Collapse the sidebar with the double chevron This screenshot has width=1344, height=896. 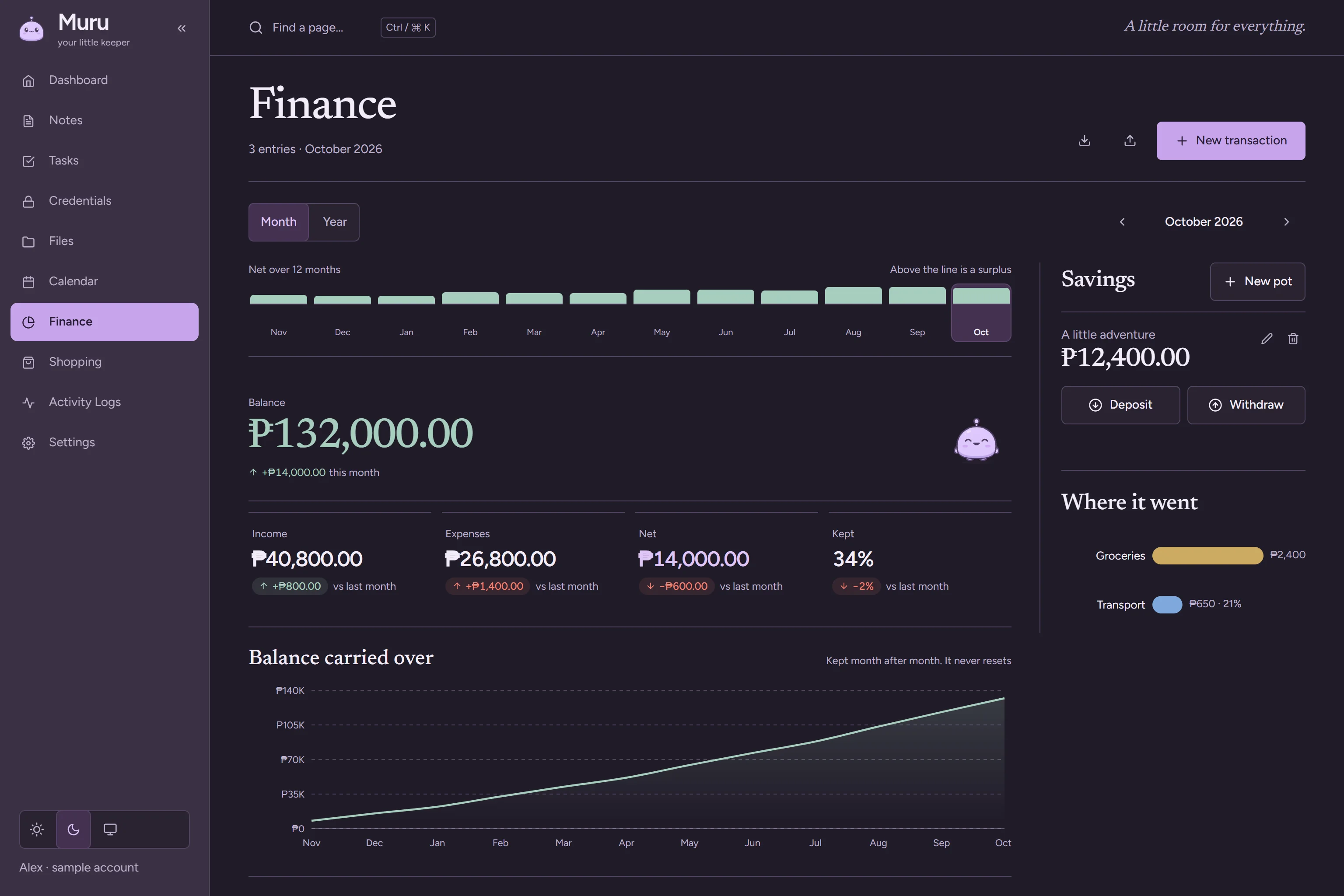182,28
